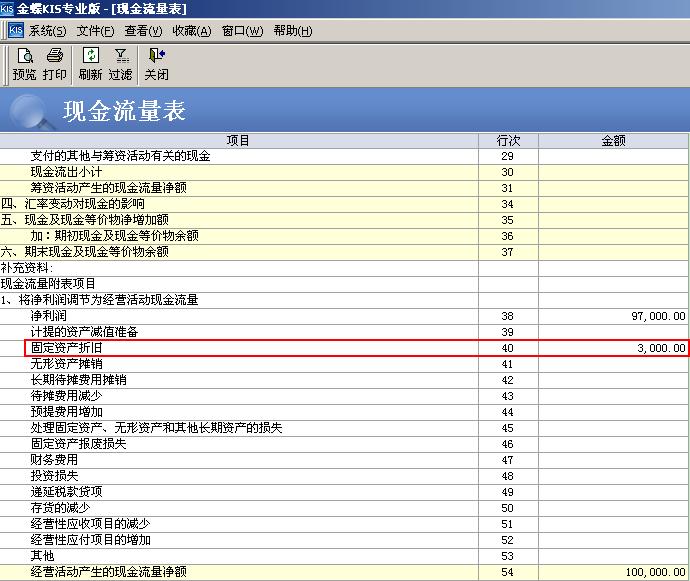The height and width of the screenshot is (581, 690).
Task: Click the line number 54 cell
Action: pyautogui.click(x=508, y=572)
